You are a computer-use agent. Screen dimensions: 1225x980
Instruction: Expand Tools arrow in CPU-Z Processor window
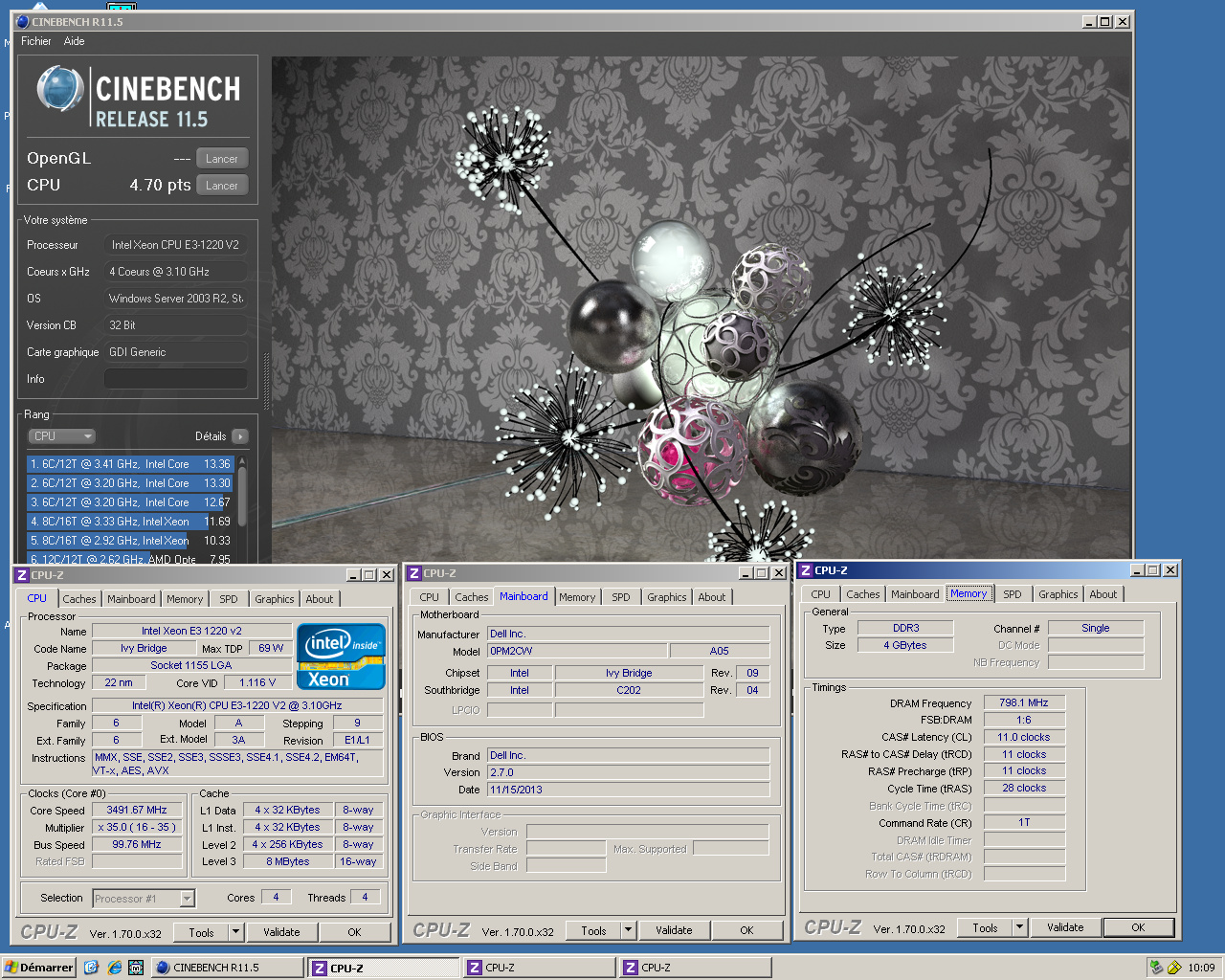click(x=236, y=932)
